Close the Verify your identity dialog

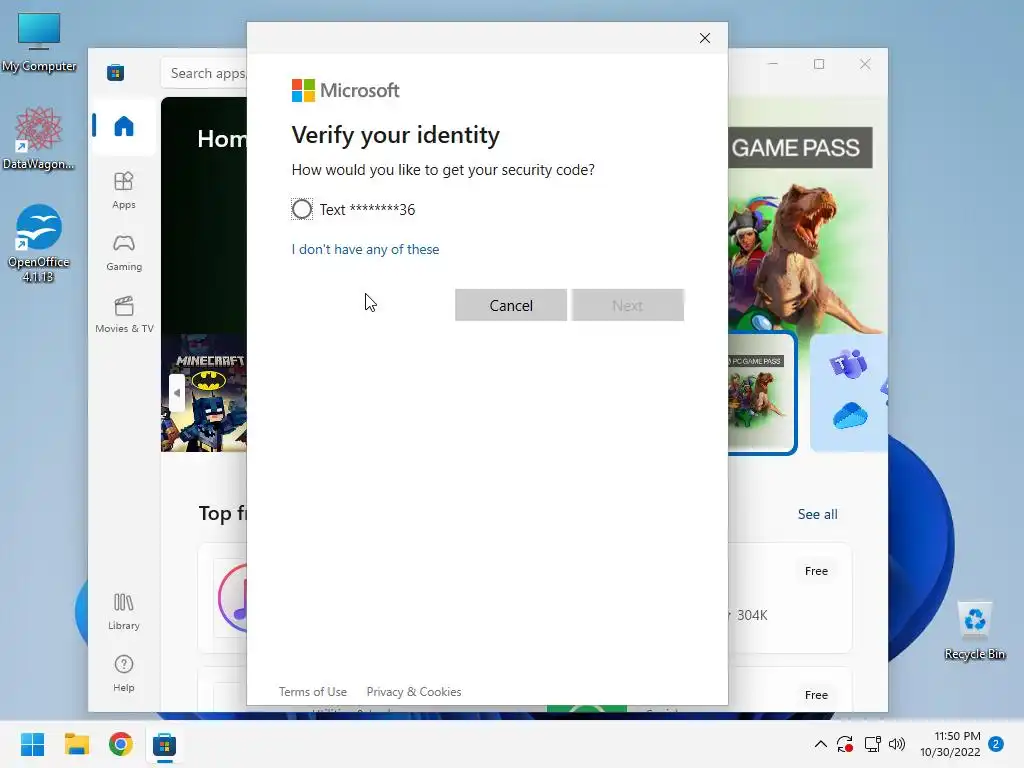pyautogui.click(x=705, y=38)
